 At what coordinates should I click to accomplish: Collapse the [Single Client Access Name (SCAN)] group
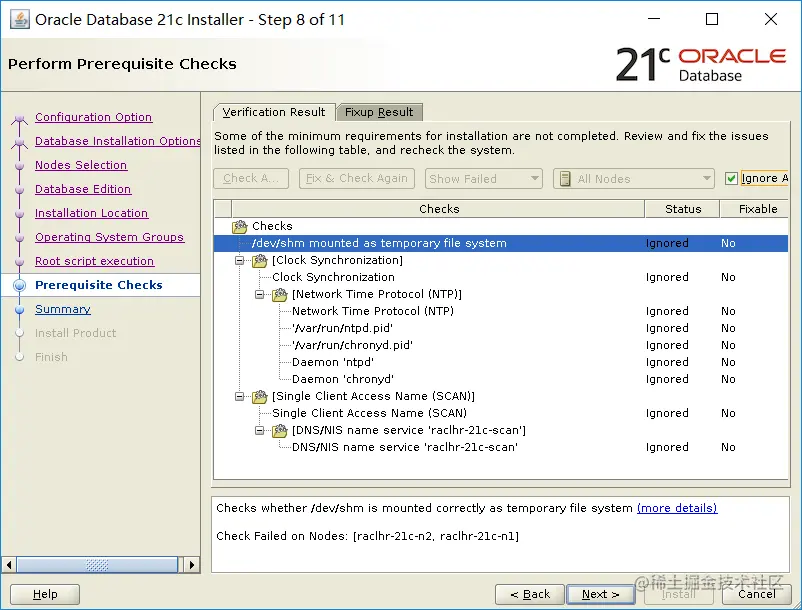[x=239, y=396]
